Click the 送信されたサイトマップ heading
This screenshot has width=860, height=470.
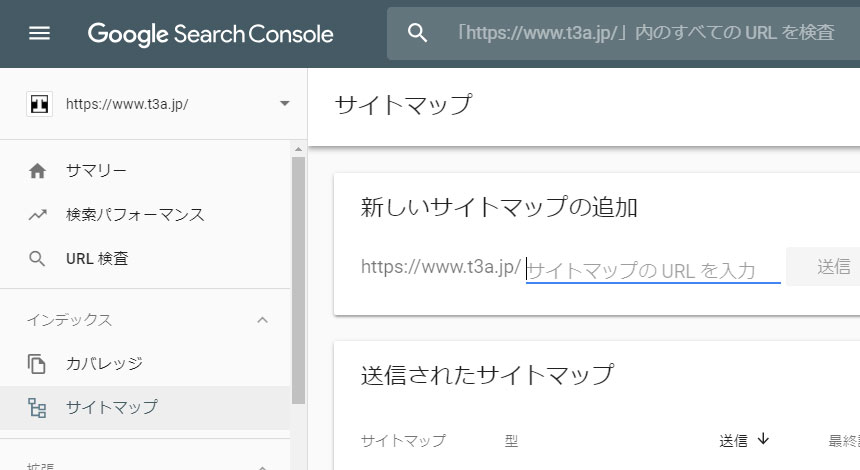coord(488,375)
